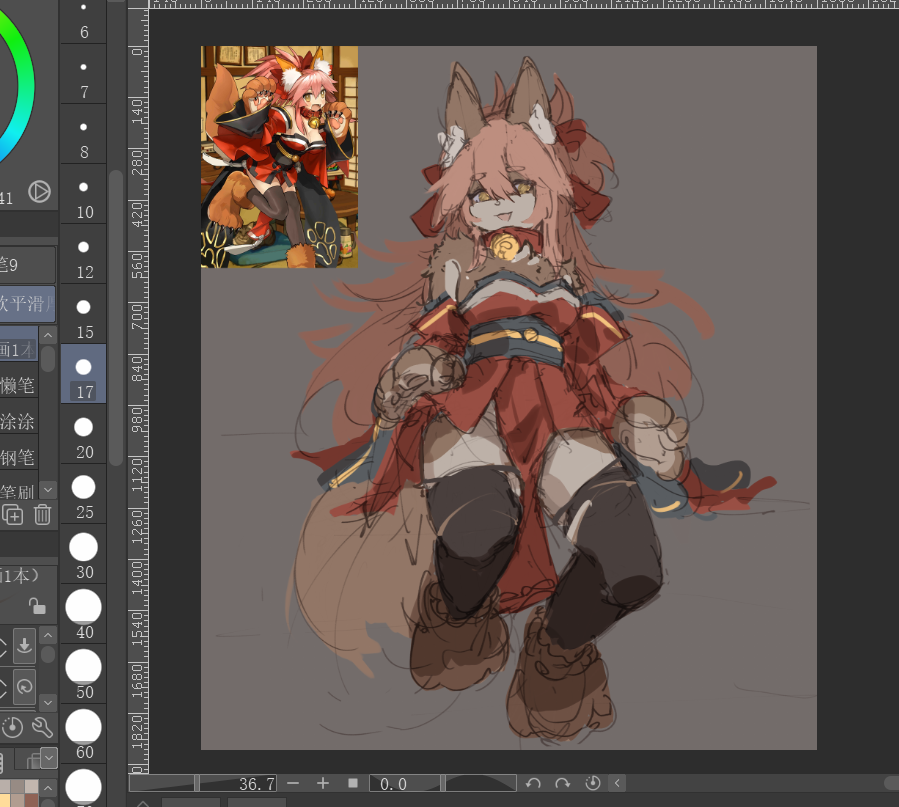Viewport: 899px width, 807px height.
Task: Click the download-arrow icon in tool property
Action: coord(25,645)
